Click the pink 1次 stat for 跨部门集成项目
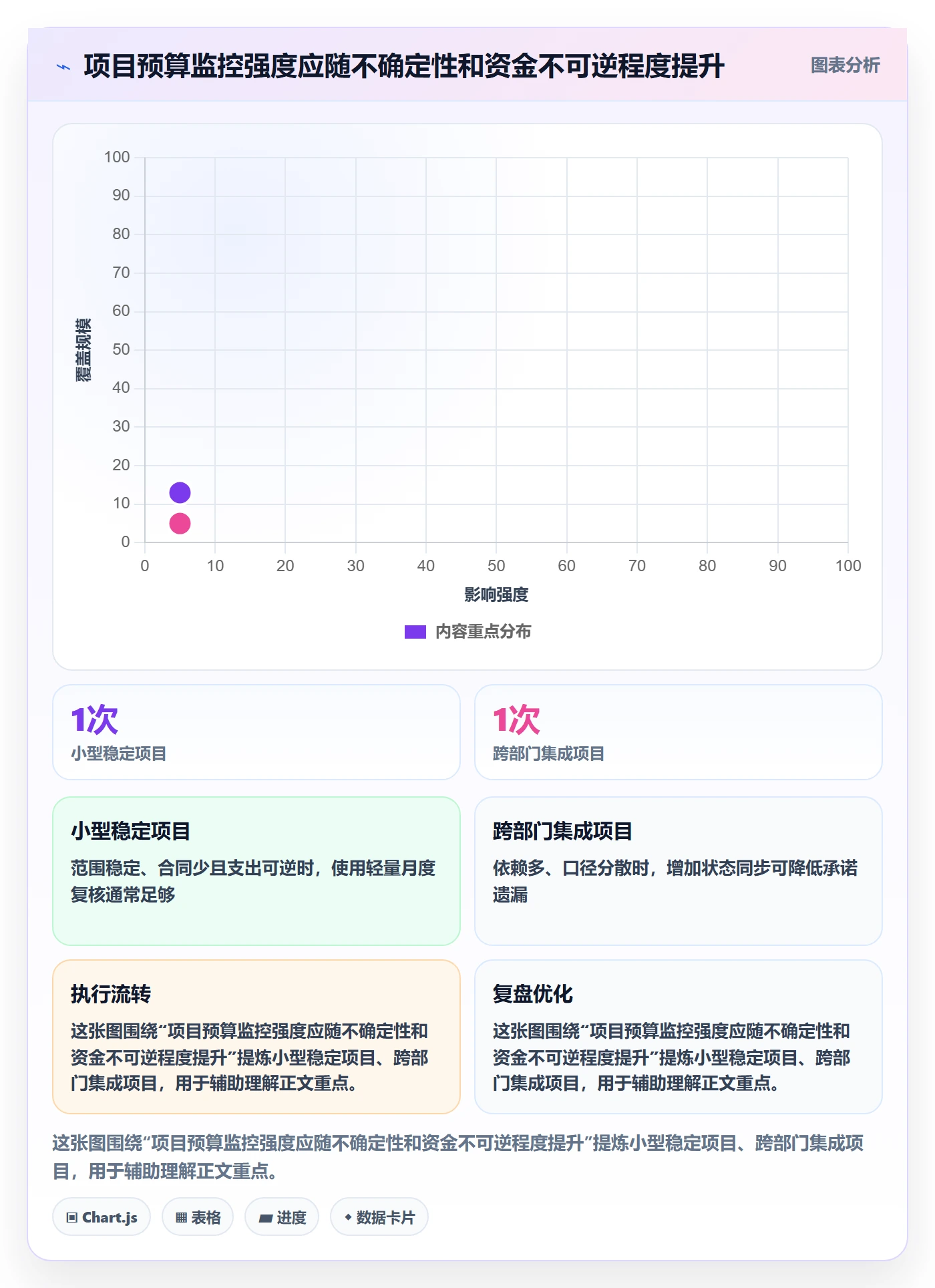 pyautogui.click(x=516, y=719)
